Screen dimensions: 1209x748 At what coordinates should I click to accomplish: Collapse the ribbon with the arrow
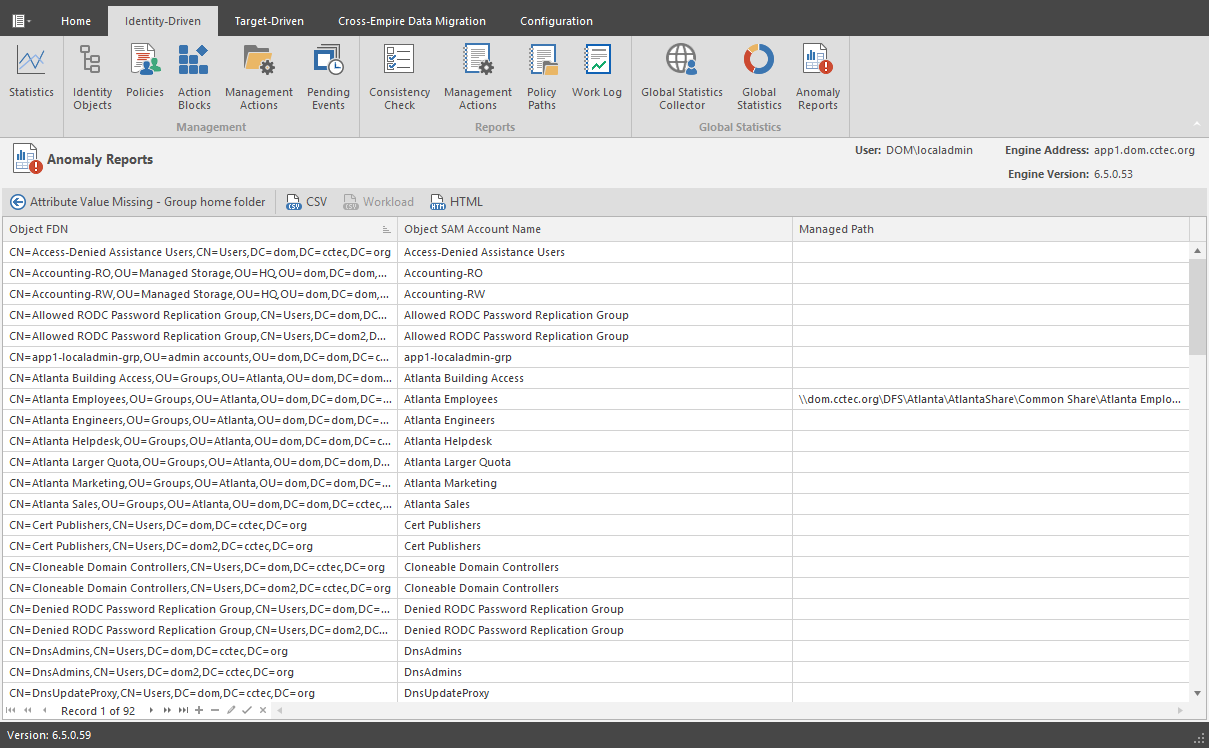(x=1196, y=125)
